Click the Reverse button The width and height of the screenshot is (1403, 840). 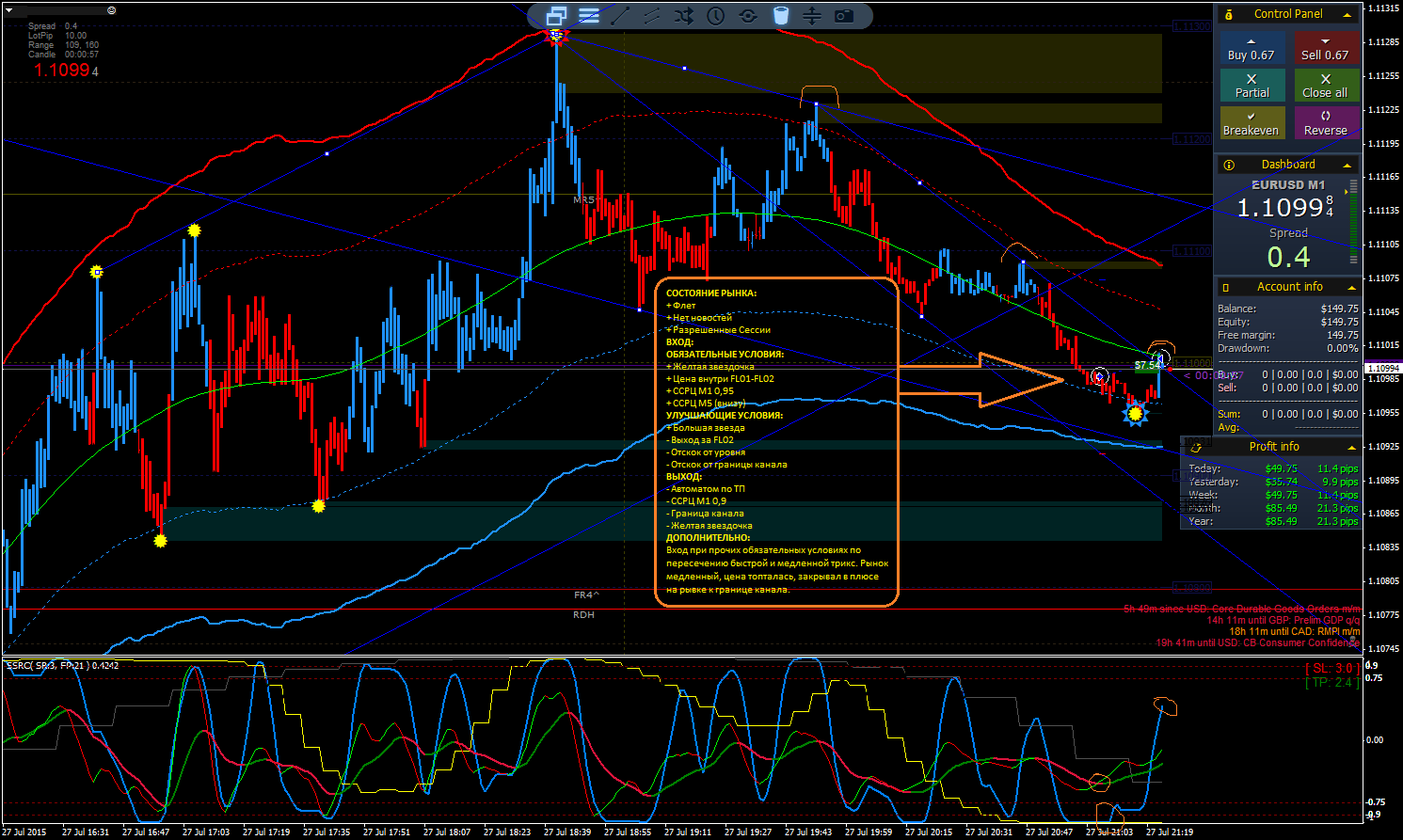pyautogui.click(x=1325, y=122)
